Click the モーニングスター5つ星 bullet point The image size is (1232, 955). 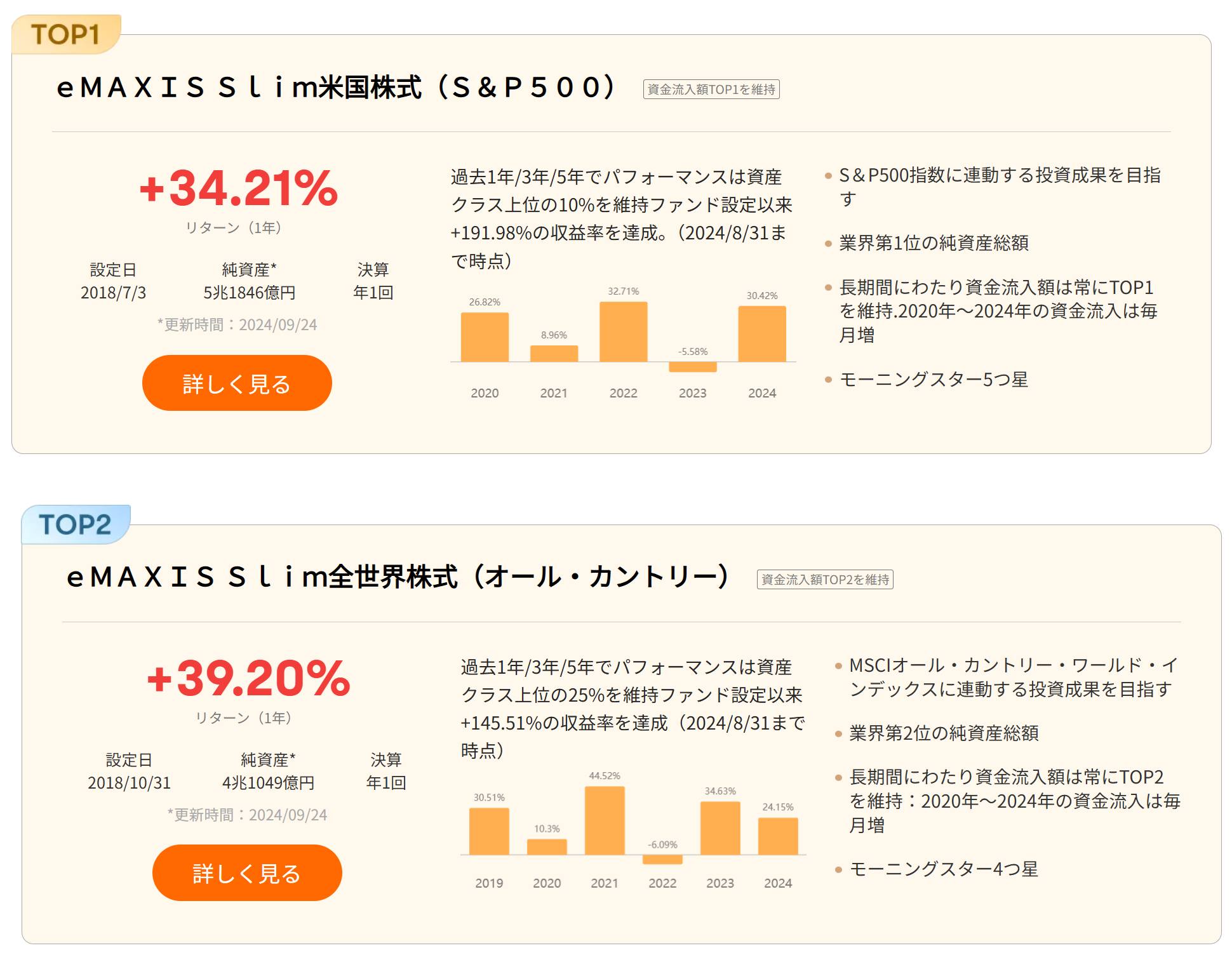(934, 380)
